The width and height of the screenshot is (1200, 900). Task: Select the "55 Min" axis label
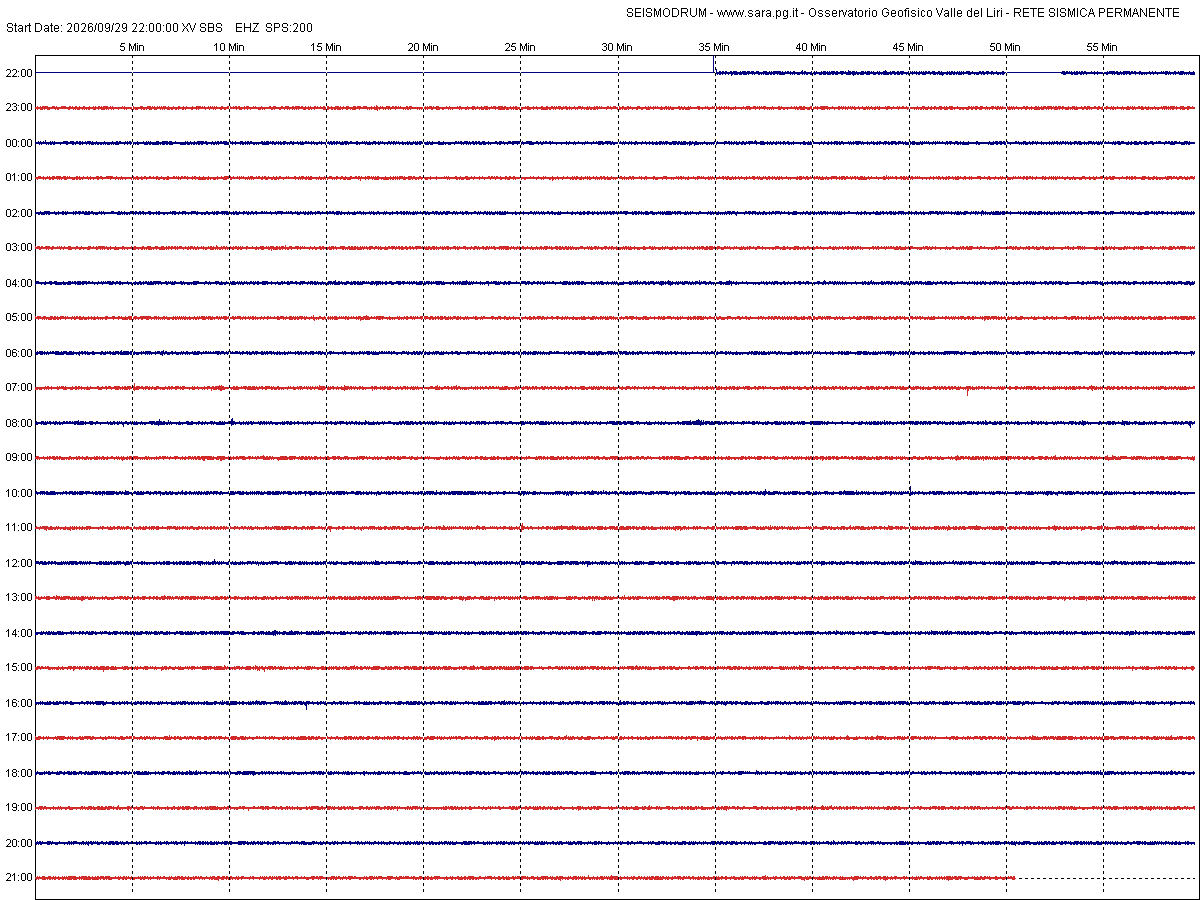1102,47
